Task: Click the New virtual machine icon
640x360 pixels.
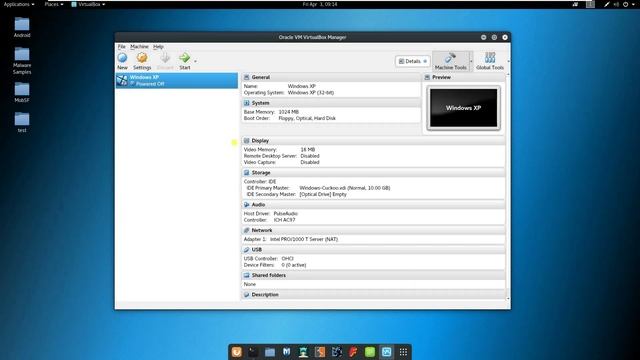Action: [122, 58]
